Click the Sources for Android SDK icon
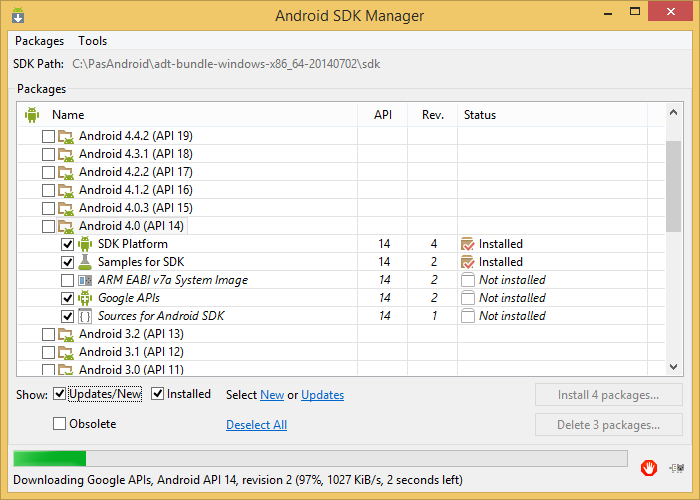700x500 pixels. 85,316
